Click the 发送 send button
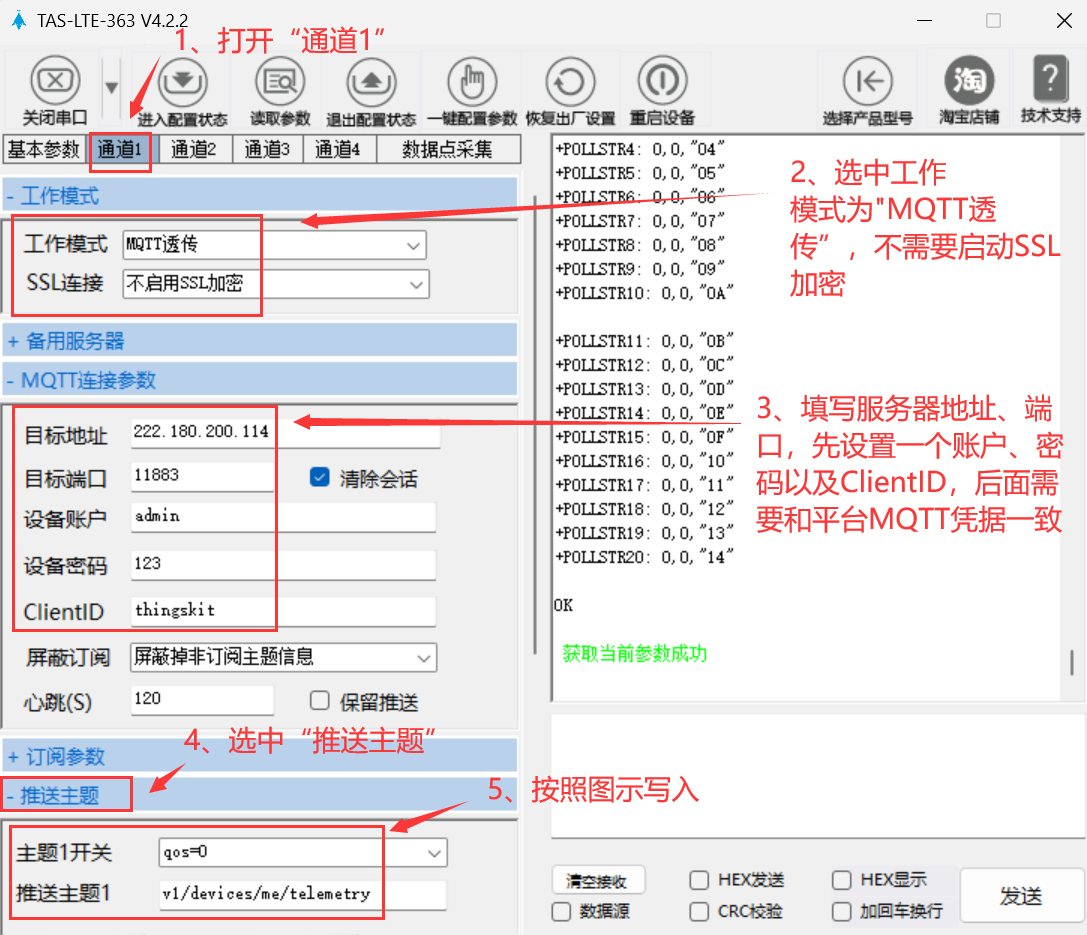The width and height of the screenshot is (1087, 935). point(1020,897)
